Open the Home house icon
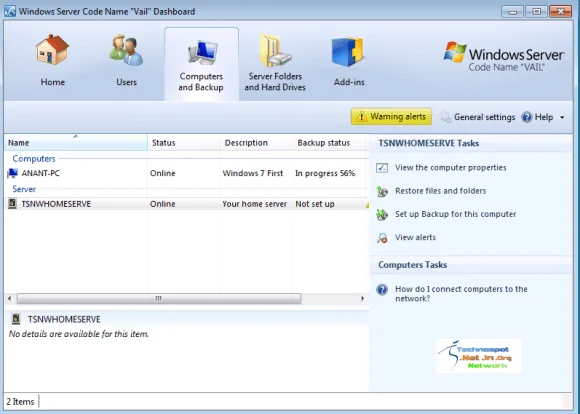Viewport: 580px width, 414px height. (52, 50)
